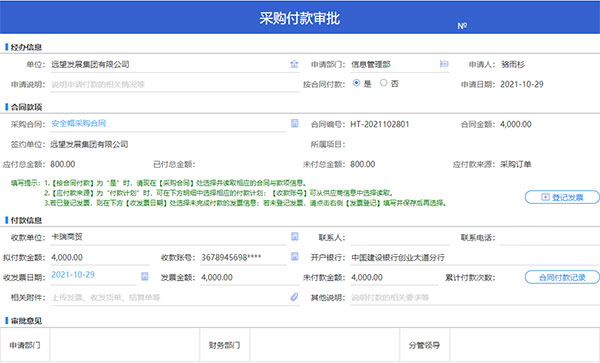
Task: Click the 联系电话 input field
Action: point(549,238)
